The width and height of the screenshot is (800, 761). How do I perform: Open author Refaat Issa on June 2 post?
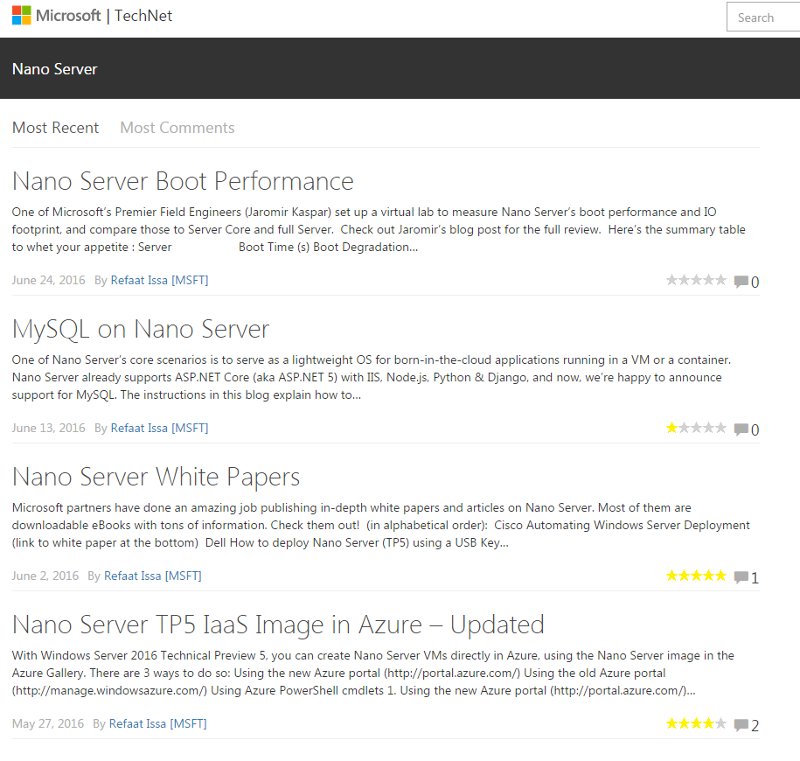(153, 576)
